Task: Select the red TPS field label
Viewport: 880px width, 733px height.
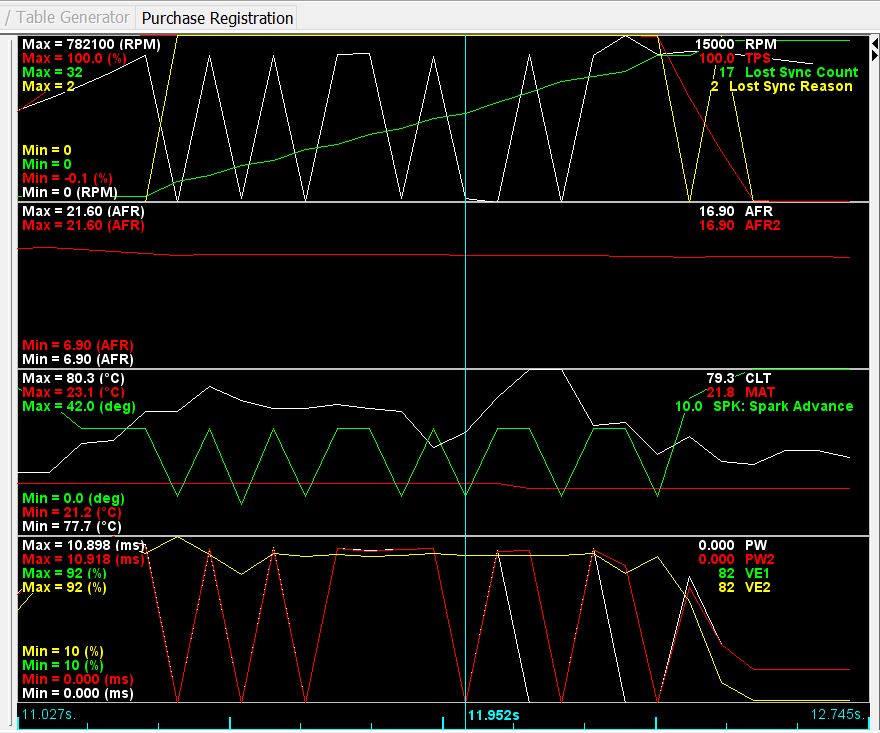Action: (x=760, y=59)
